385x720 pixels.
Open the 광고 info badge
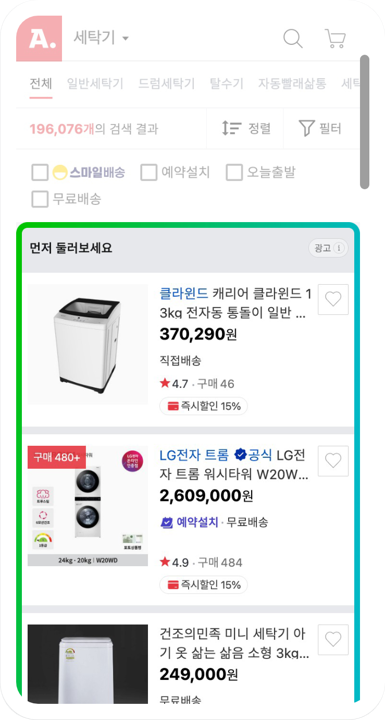click(x=328, y=248)
